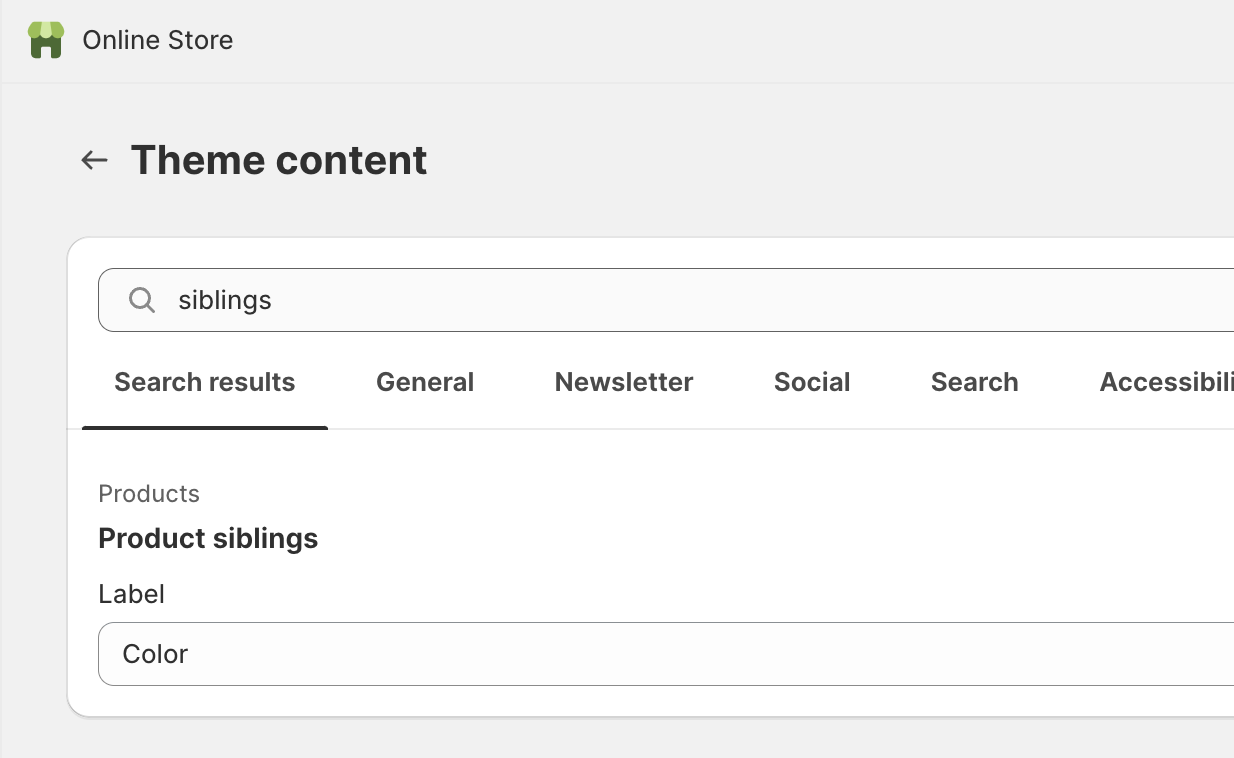Select the Search results tab
This screenshot has height=758, width=1234.
point(204,382)
